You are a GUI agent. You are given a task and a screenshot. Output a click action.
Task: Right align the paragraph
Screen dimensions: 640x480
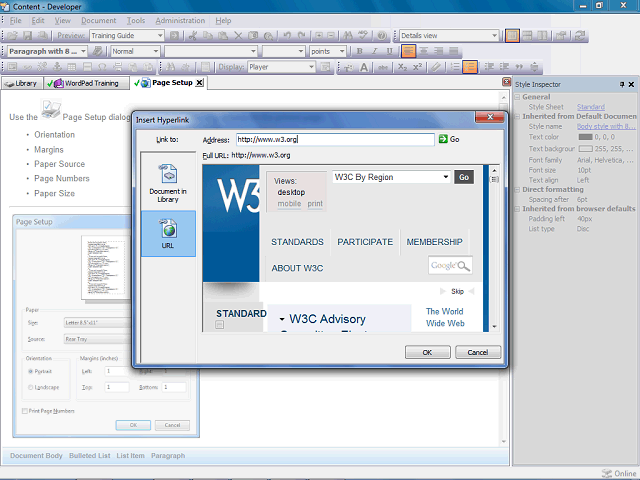tap(438, 51)
